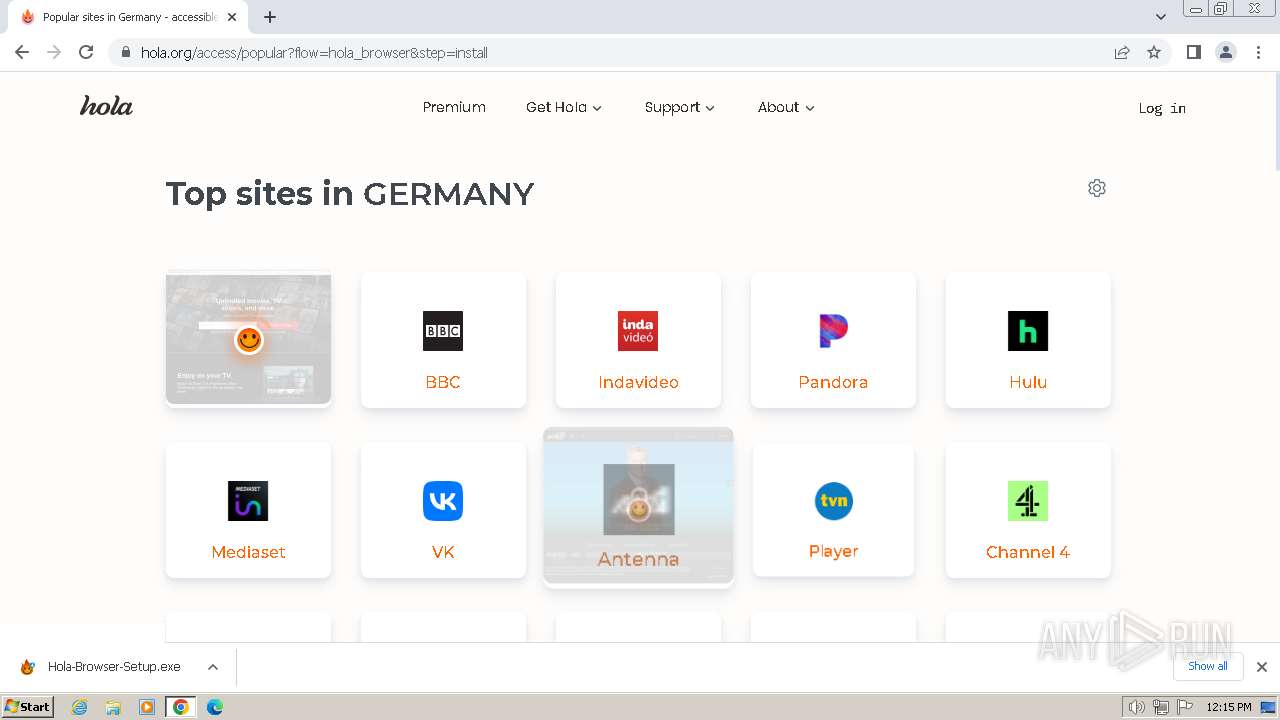Go to the hola home logo

point(106,106)
